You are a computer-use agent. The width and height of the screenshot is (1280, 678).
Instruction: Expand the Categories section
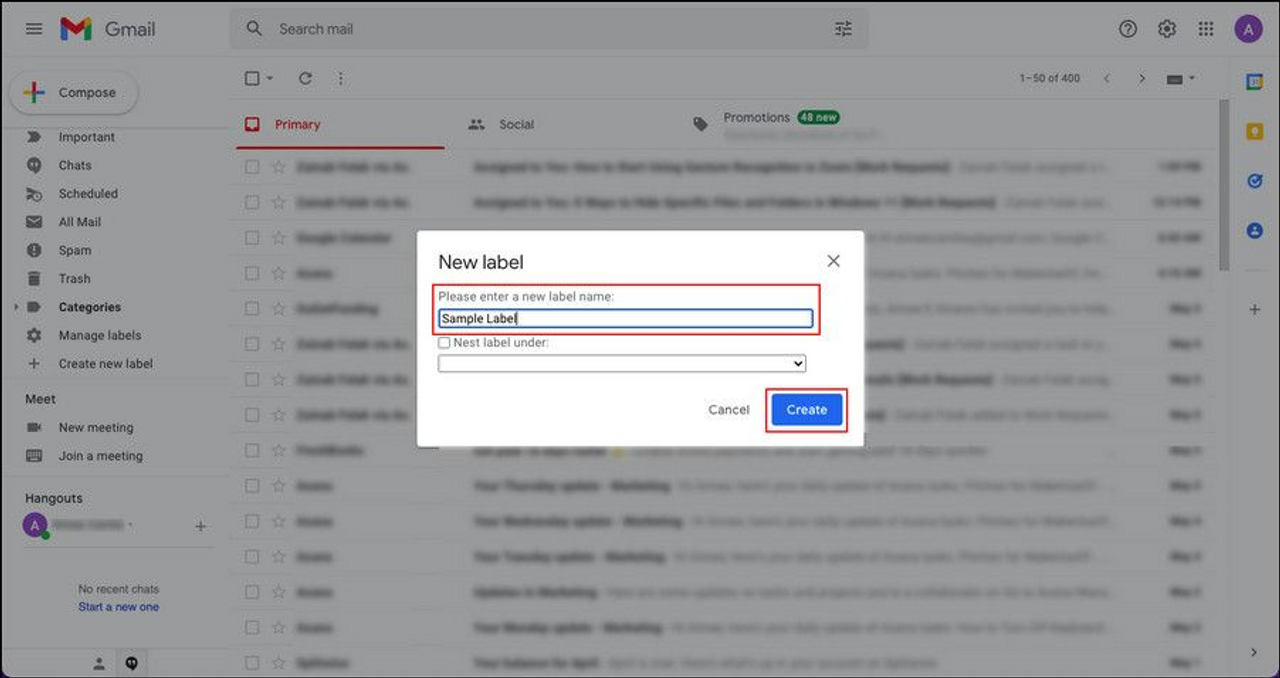[15, 307]
